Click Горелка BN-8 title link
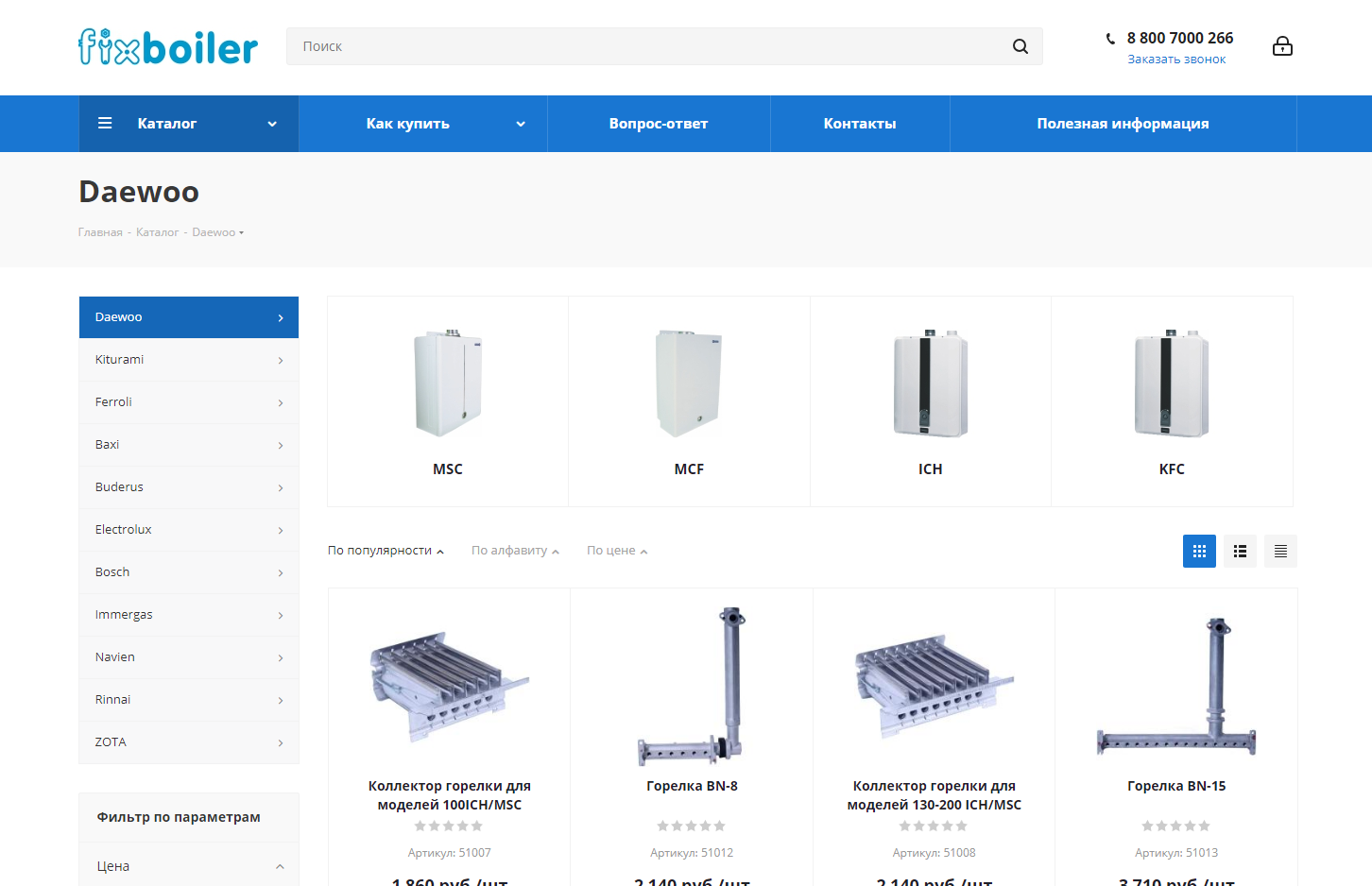The height and width of the screenshot is (886, 1372). click(x=692, y=786)
